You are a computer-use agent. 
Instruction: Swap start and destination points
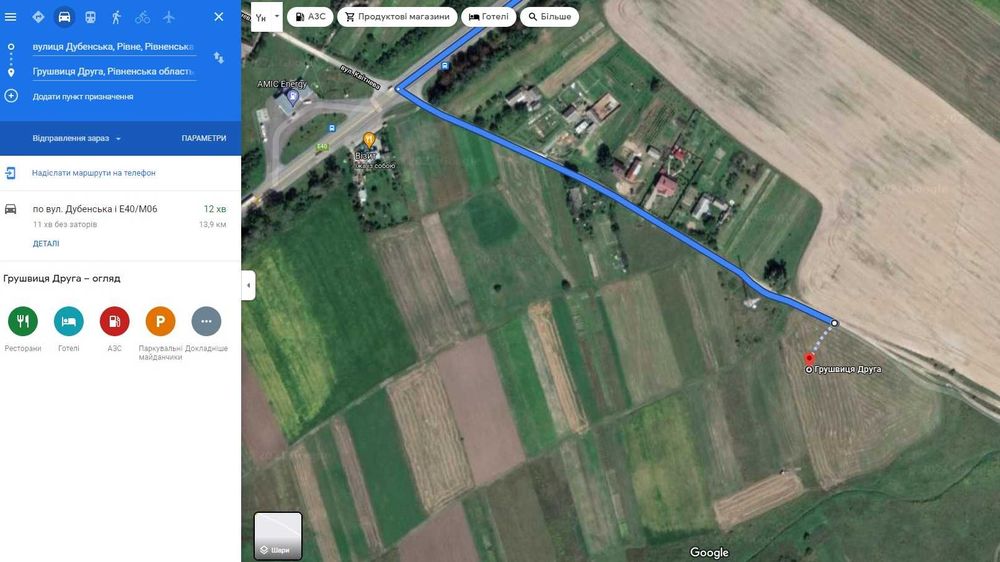[219, 58]
